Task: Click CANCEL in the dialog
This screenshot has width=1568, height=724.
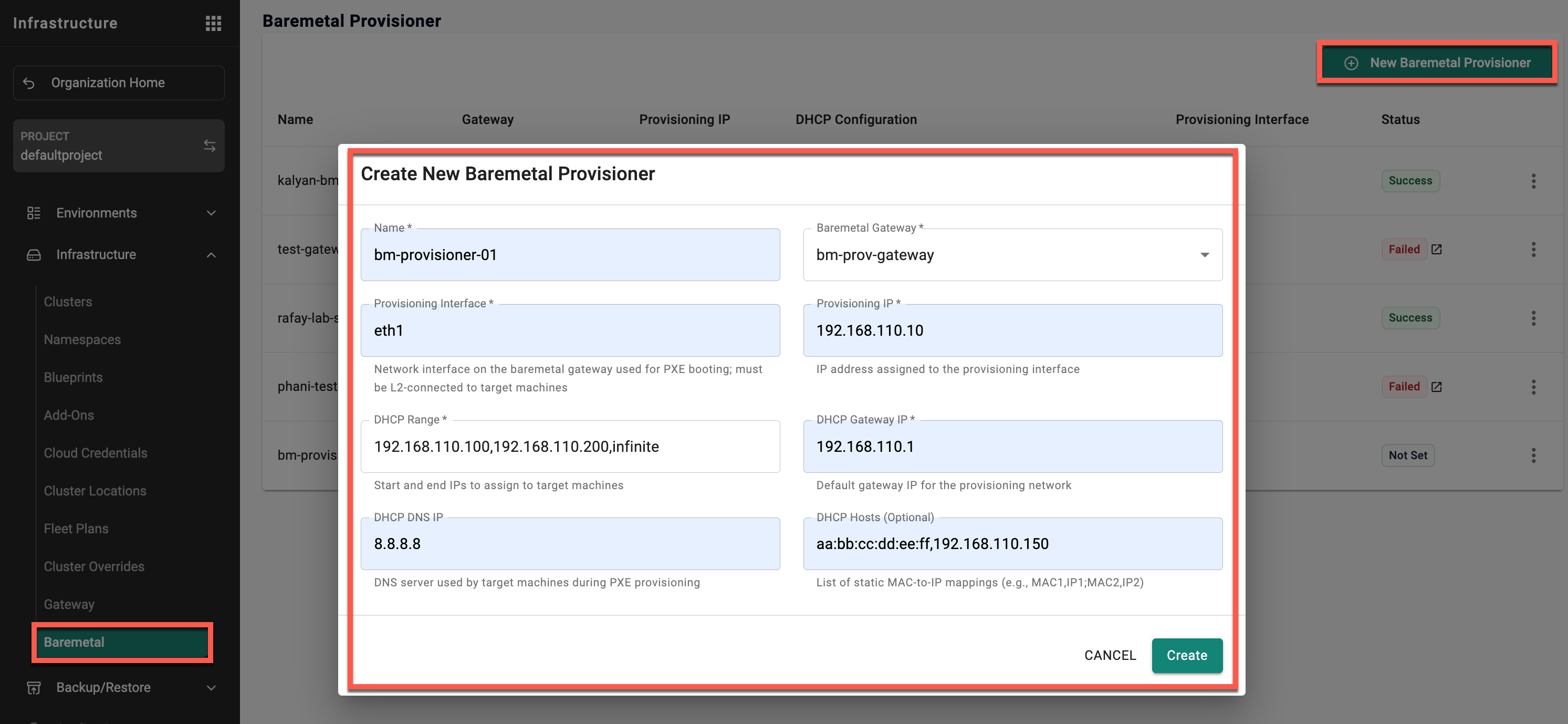Action: point(1110,655)
